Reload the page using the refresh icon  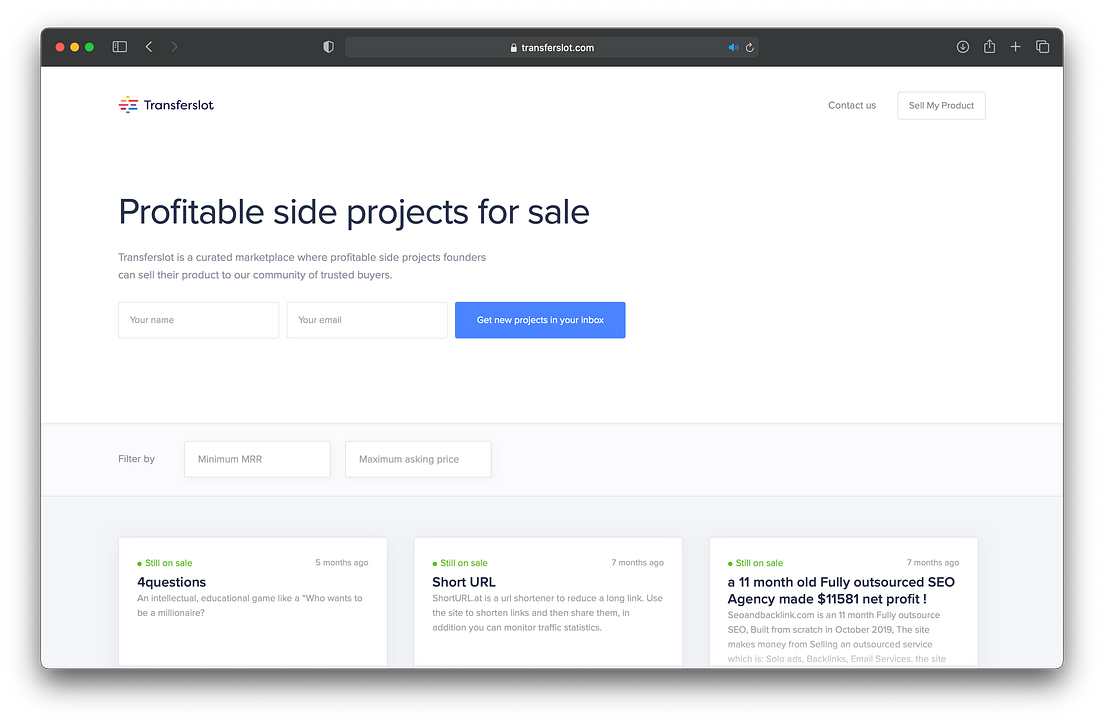(749, 46)
